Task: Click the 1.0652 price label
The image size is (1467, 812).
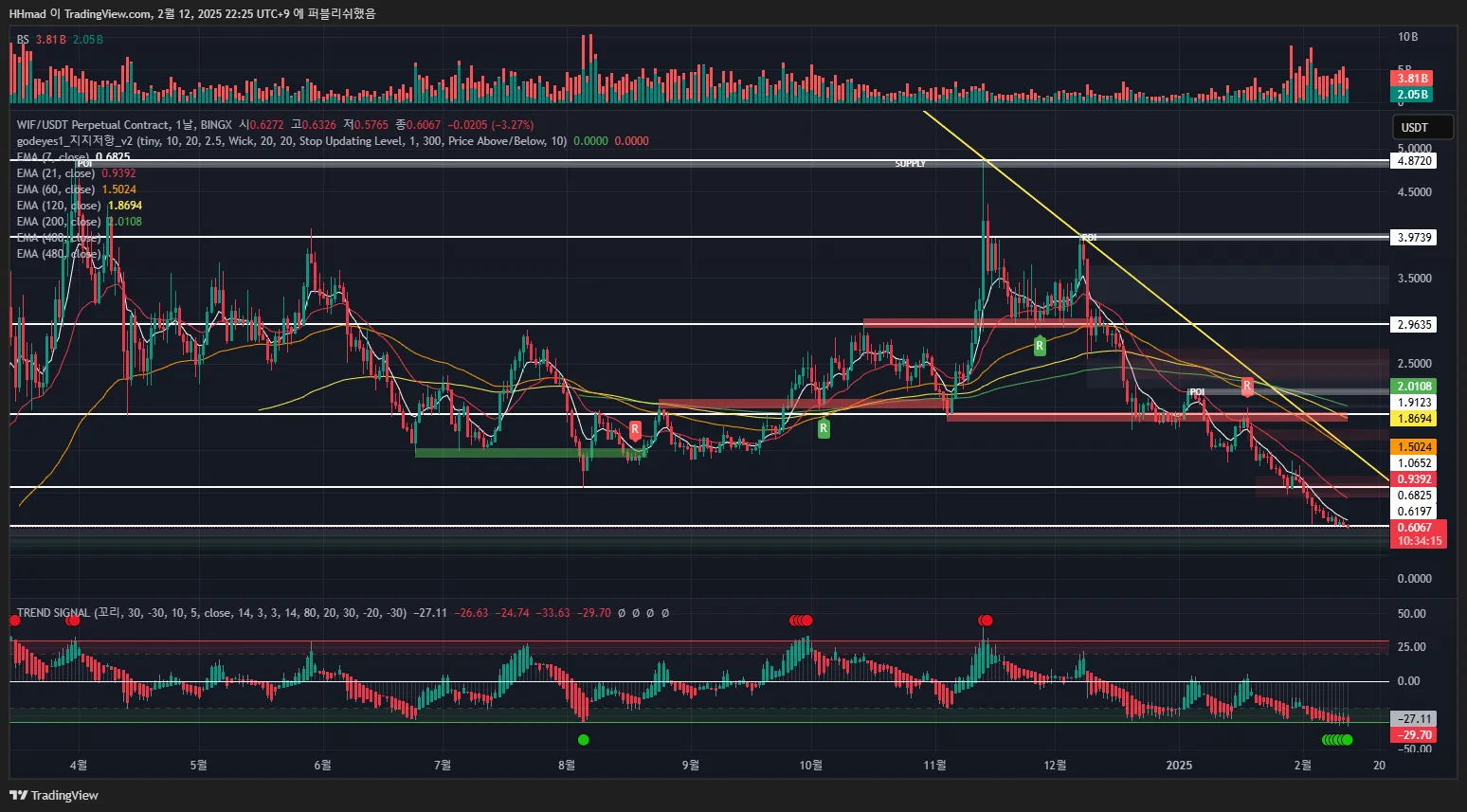Action: (1414, 463)
